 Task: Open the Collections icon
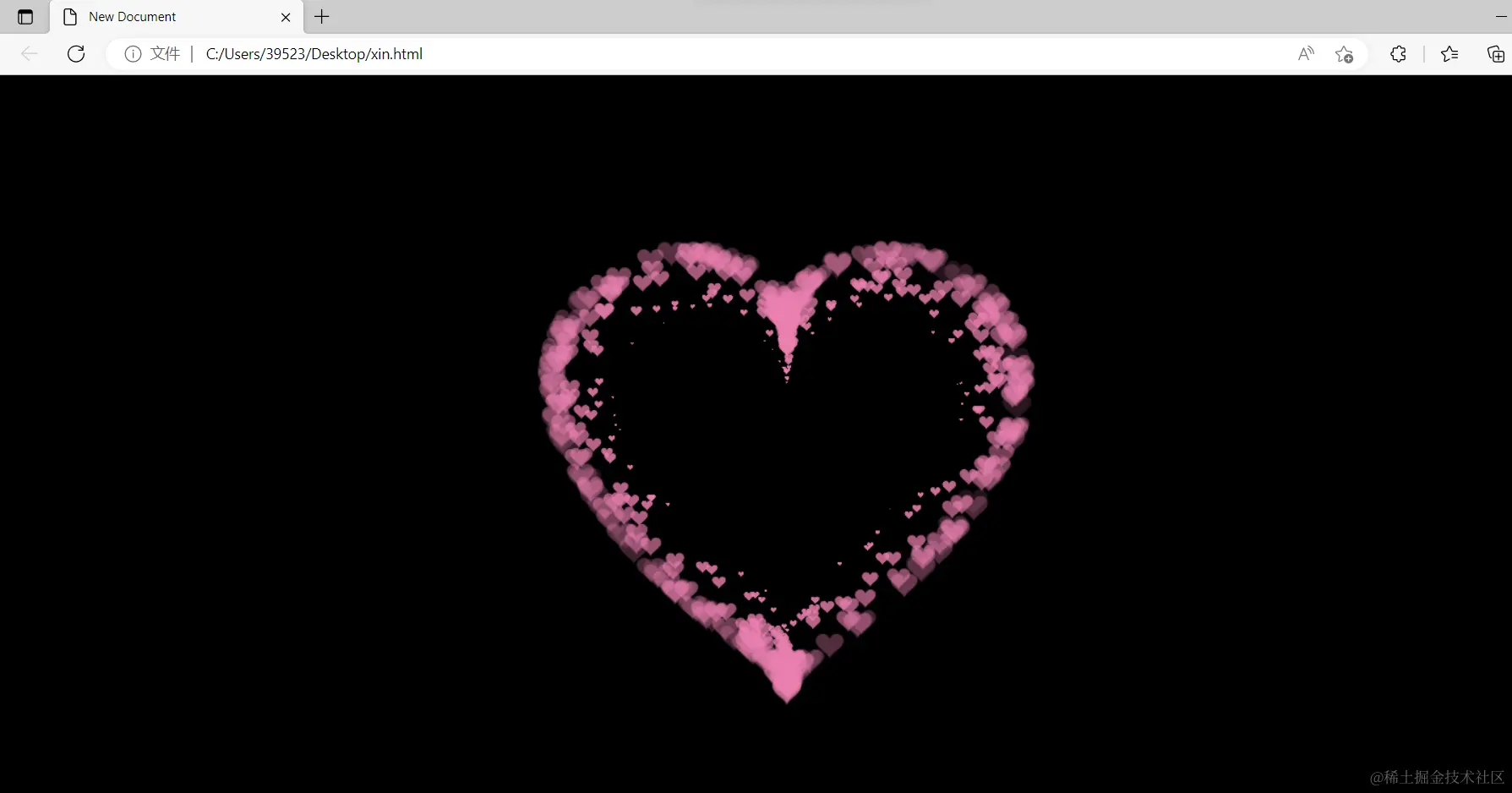coord(1495,54)
